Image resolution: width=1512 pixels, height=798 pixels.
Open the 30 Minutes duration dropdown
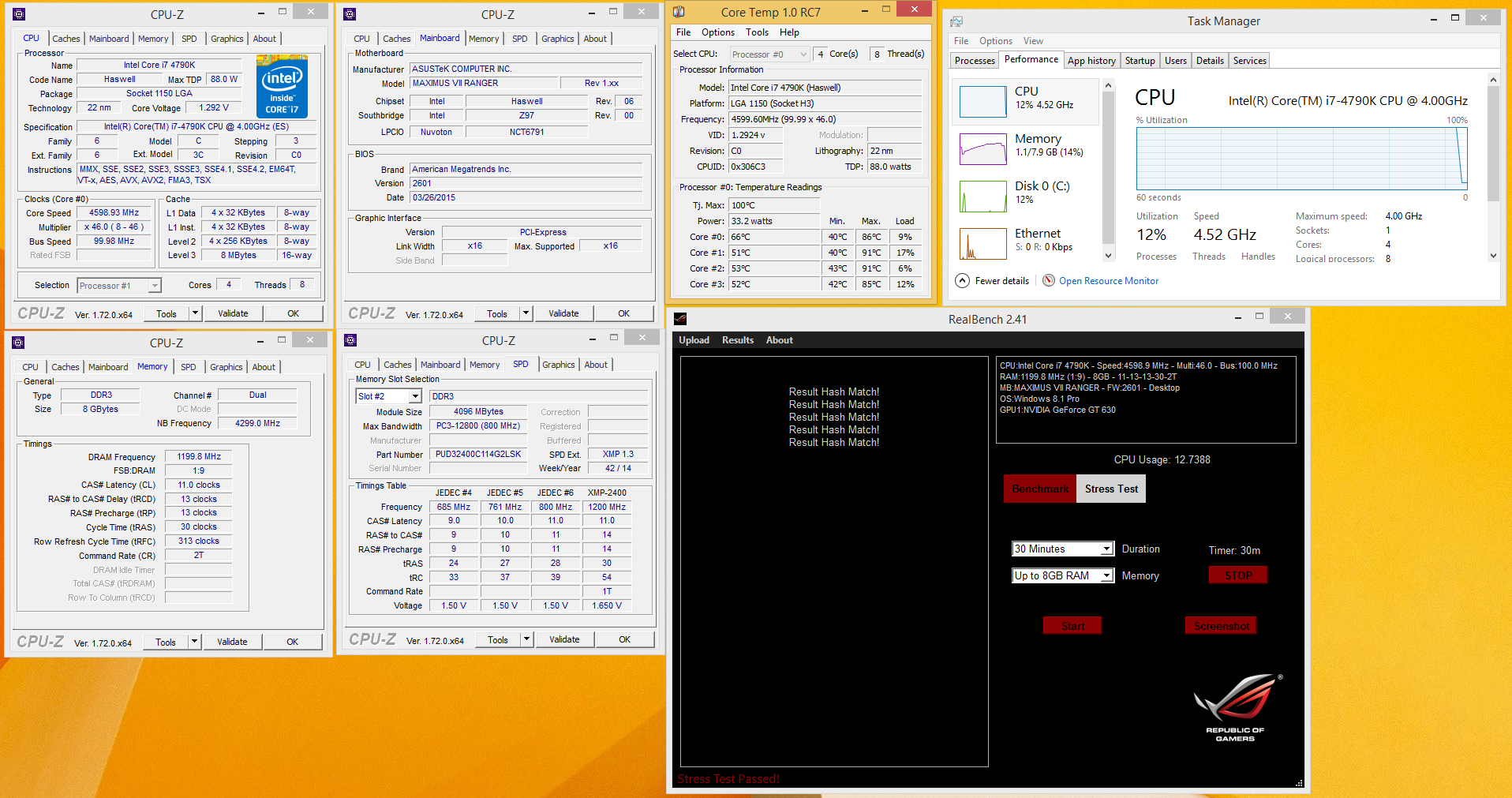pyautogui.click(x=1106, y=549)
